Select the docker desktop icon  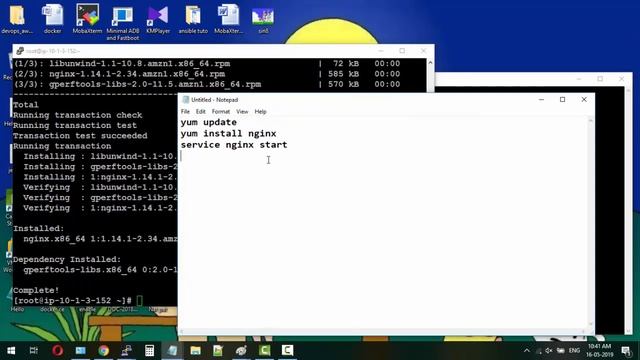tap(52, 19)
